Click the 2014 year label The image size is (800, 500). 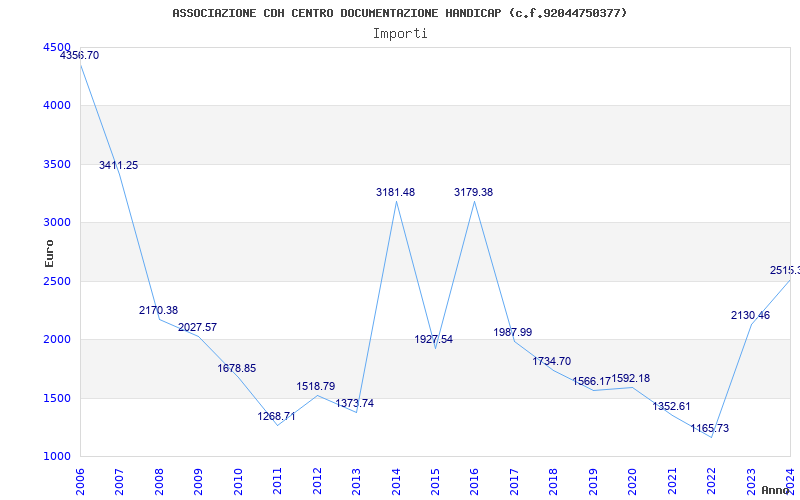[396, 481]
